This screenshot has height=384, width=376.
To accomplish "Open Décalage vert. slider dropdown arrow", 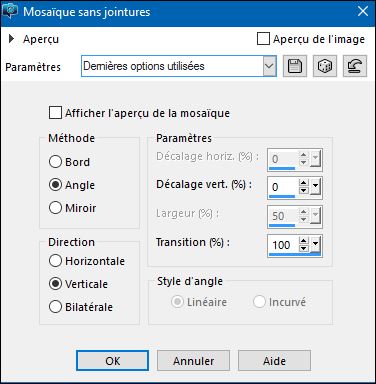I will coord(315,187).
